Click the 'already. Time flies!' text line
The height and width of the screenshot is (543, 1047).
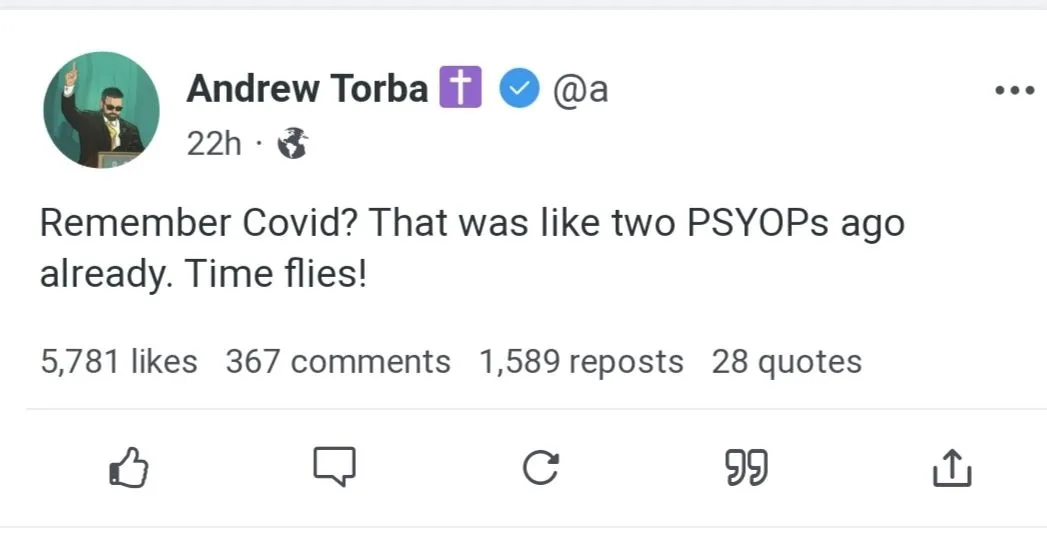point(204,273)
